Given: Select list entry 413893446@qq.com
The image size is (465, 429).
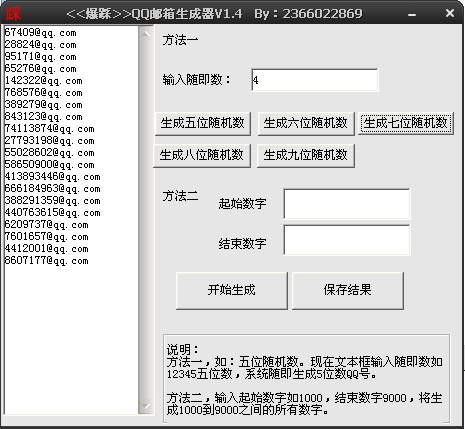Looking at the screenshot, I should pos(52,177).
